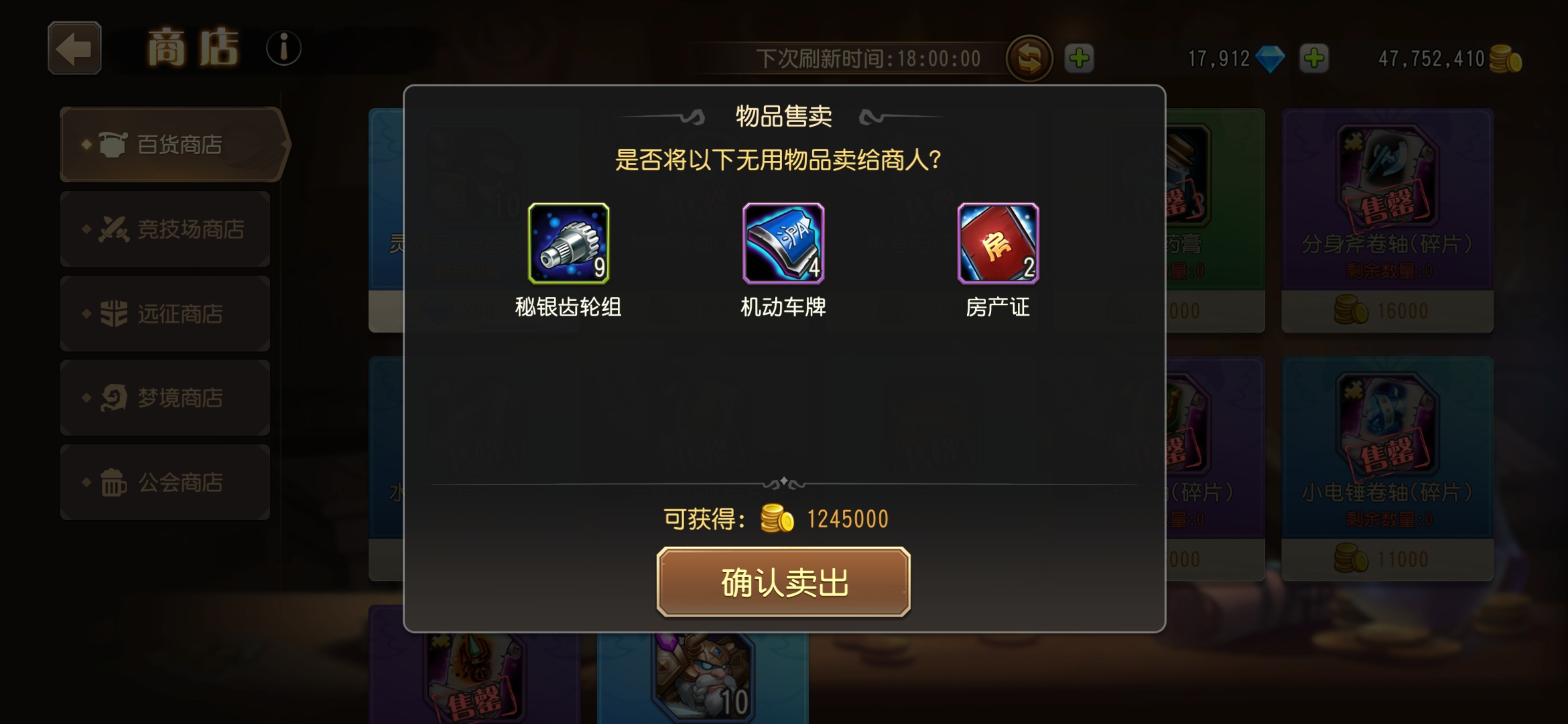The height and width of the screenshot is (724, 1568).
Task: Open the 公会商店 tab
Action: (165, 482)
